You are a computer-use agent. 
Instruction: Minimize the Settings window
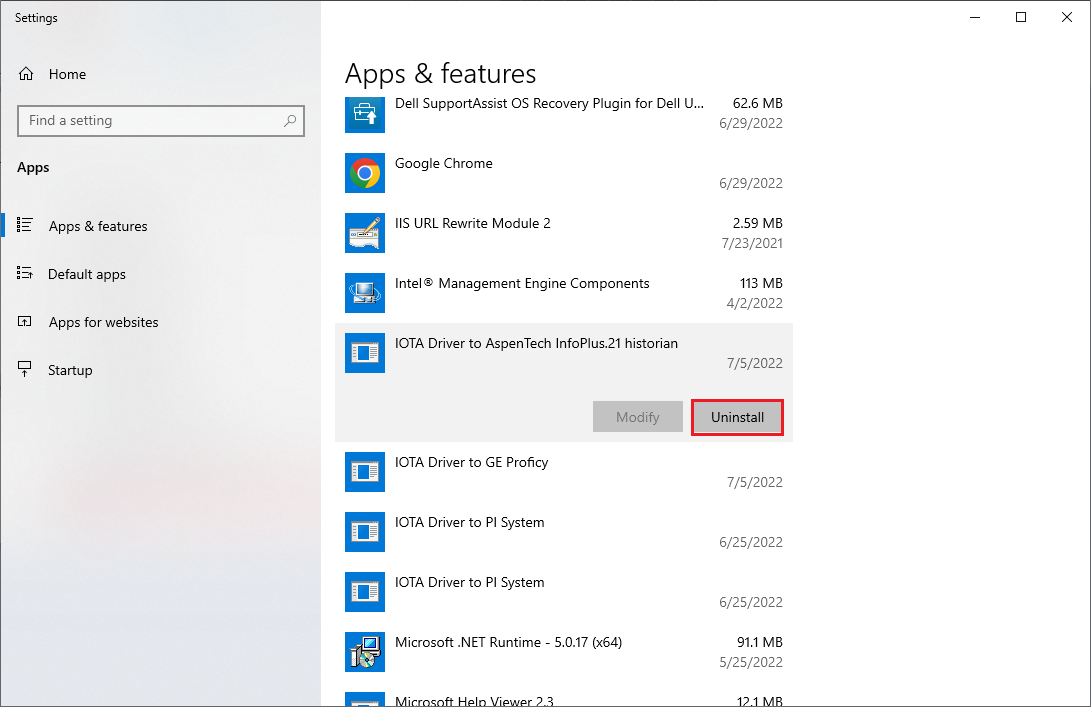click(975, 17)
